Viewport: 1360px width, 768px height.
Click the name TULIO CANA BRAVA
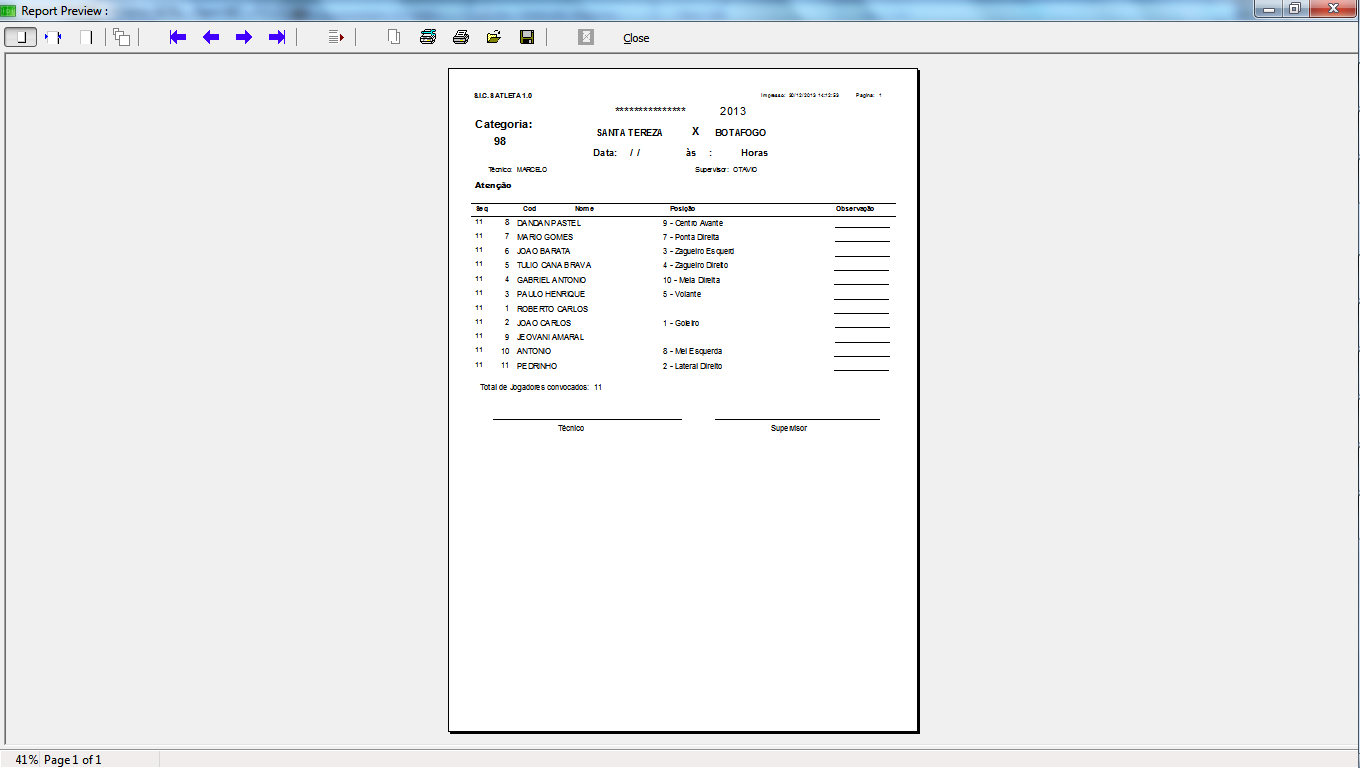(554, 265)
